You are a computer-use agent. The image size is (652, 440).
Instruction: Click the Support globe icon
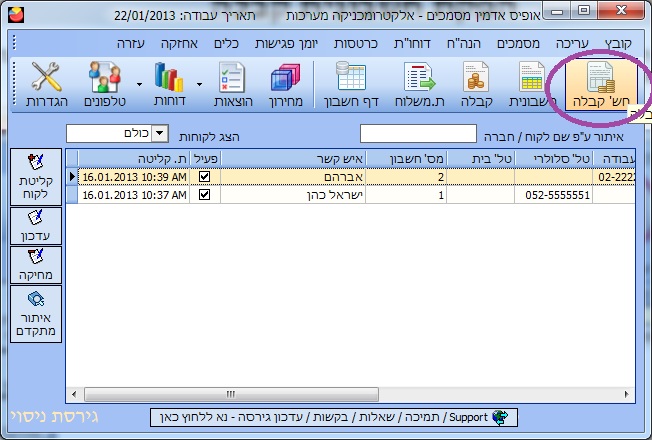coord(500,417)
